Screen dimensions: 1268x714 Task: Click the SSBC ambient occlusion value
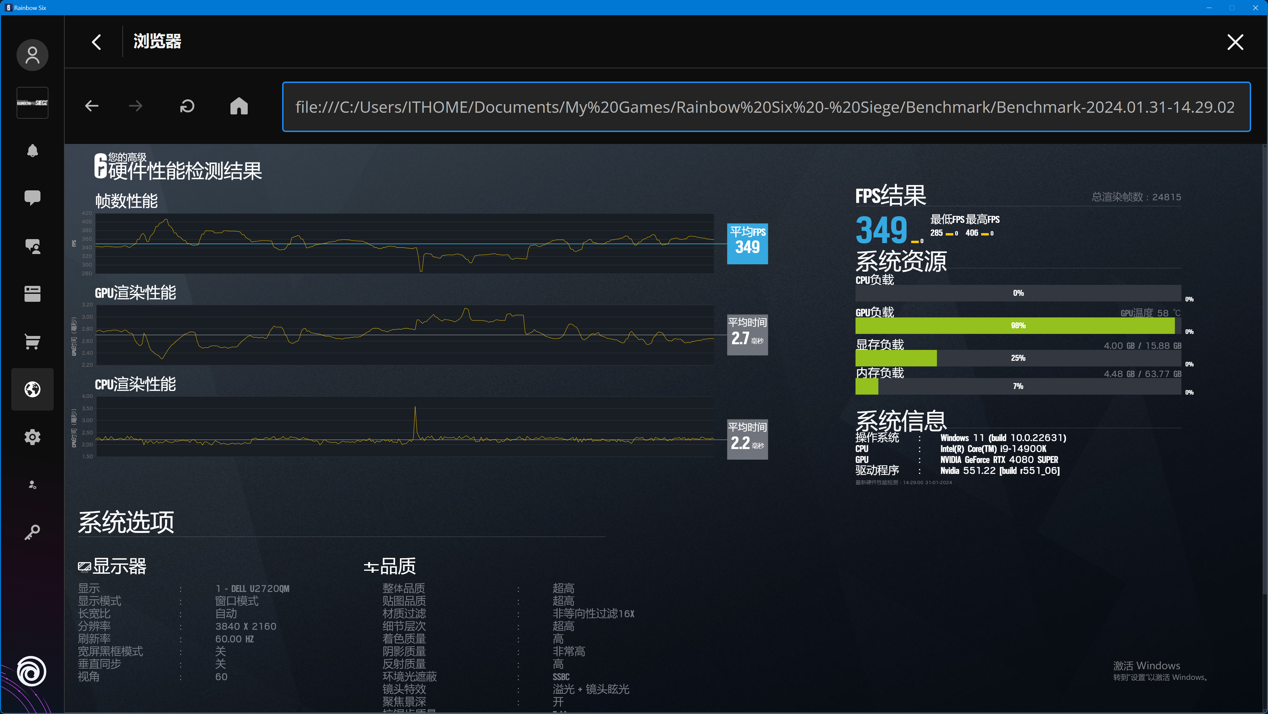[561, 677]
